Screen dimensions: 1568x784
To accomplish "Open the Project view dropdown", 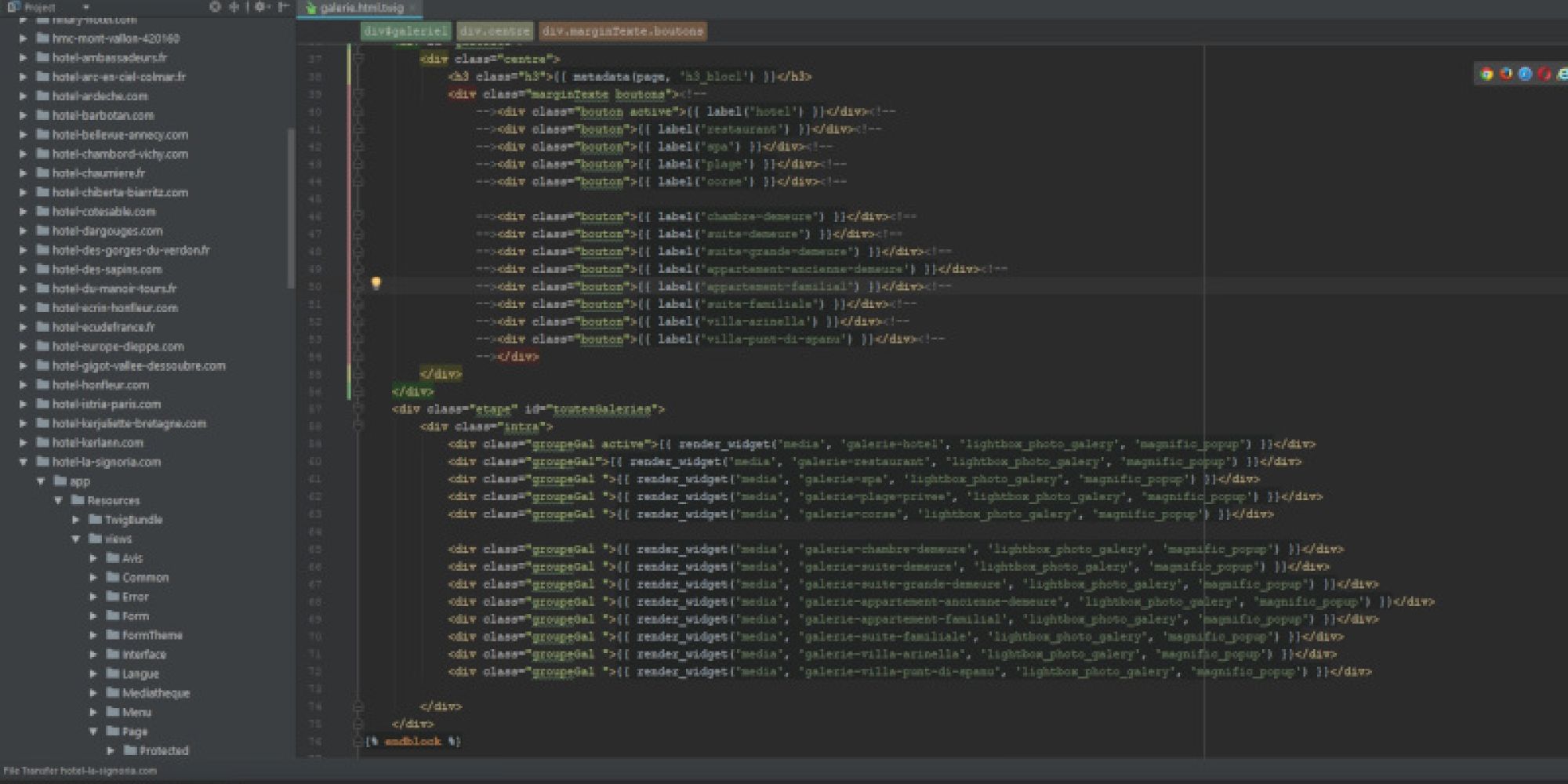I will coord(85,7).
